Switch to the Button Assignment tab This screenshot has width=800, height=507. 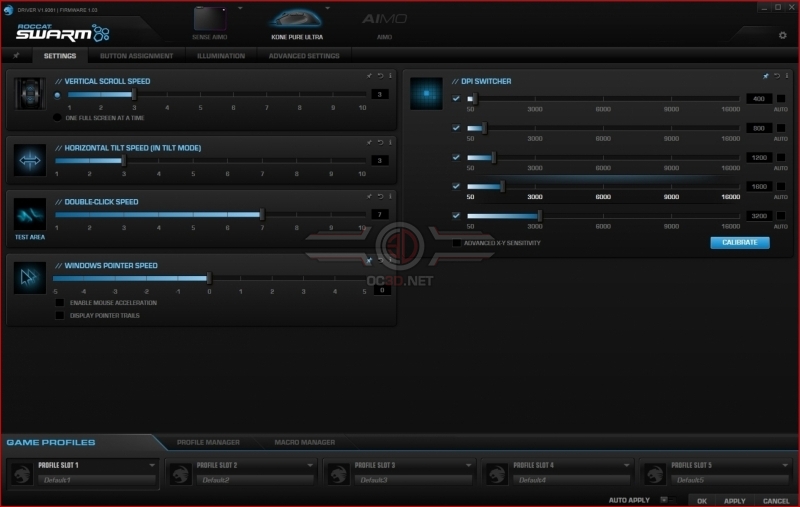[136, 56]
